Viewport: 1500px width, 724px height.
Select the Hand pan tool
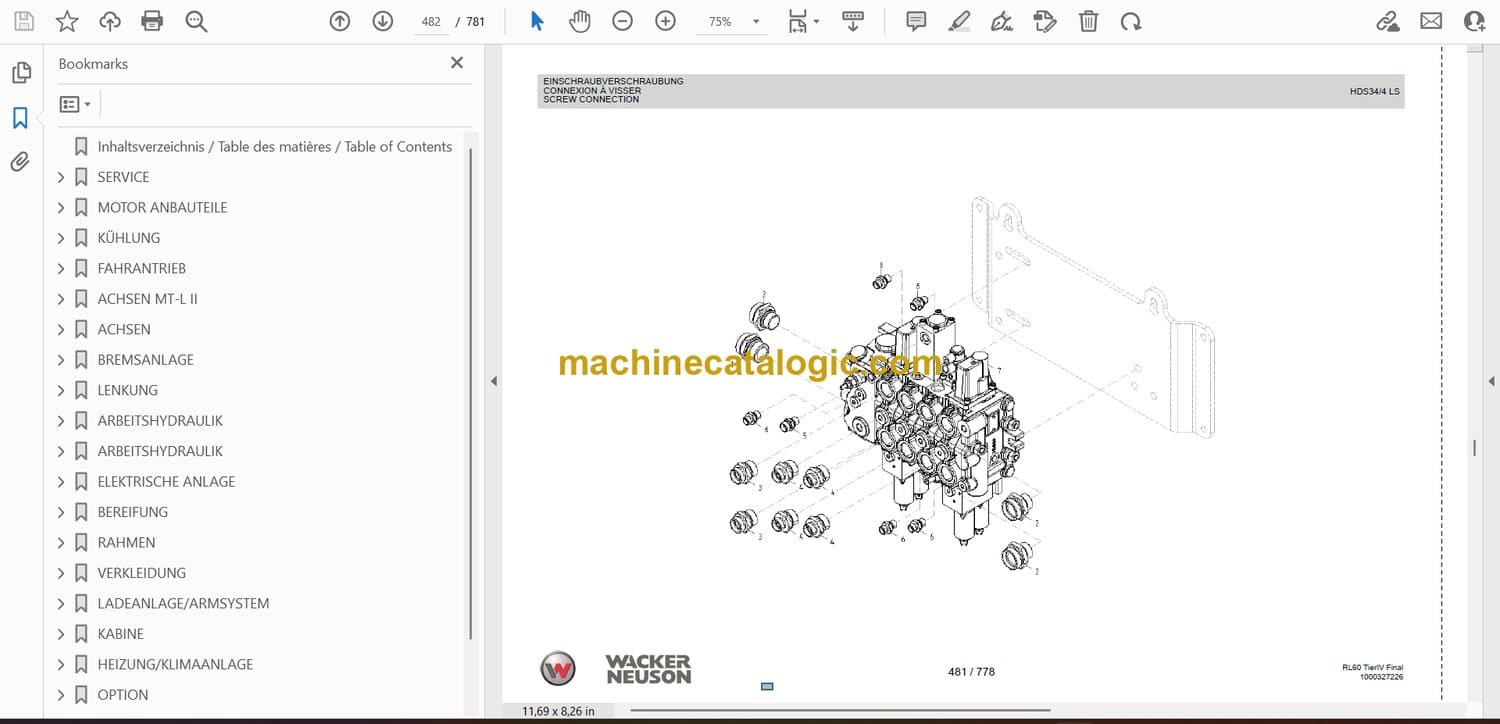(580, 21)
